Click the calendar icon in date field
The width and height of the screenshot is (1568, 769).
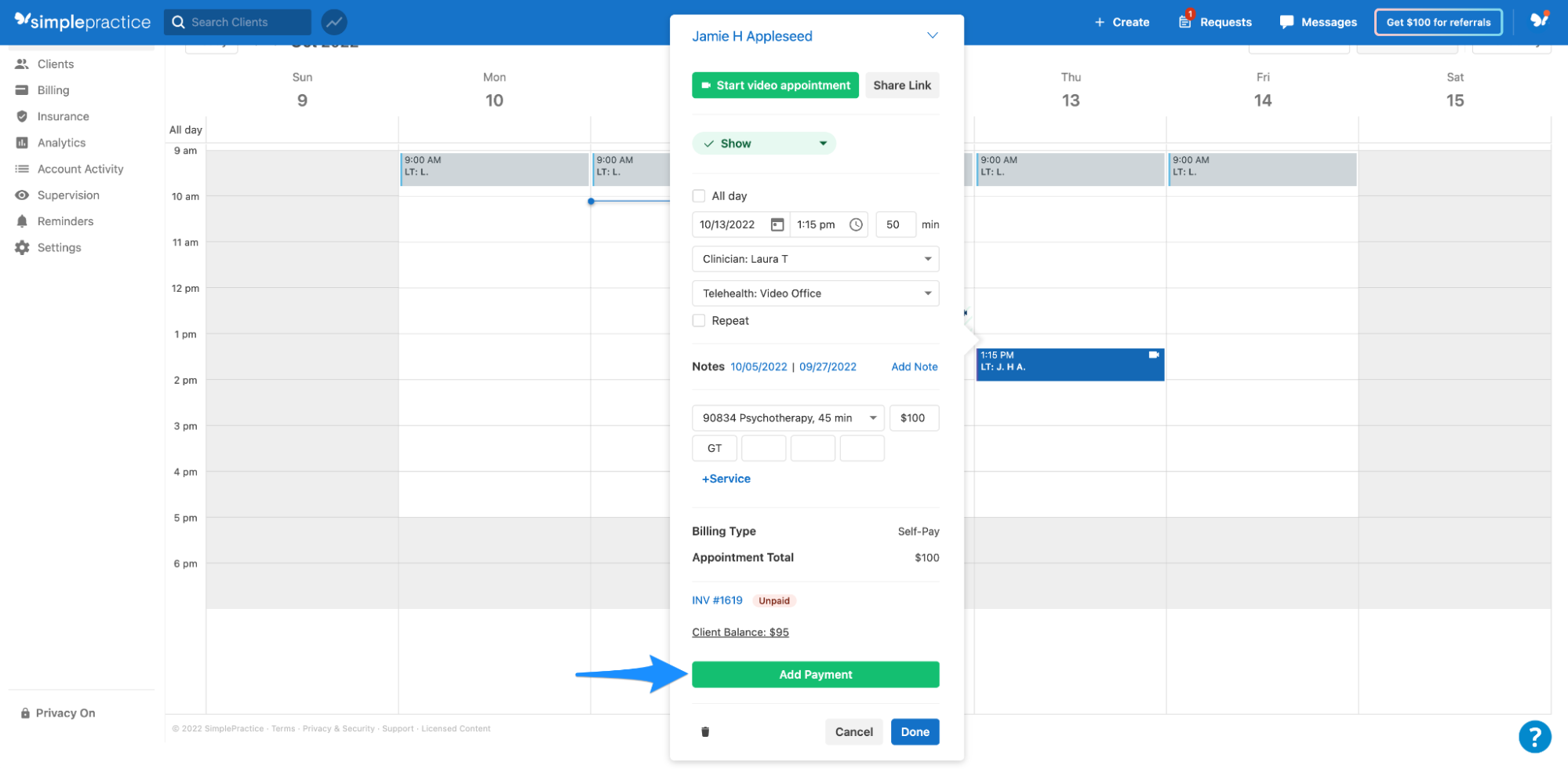[777, 224]
